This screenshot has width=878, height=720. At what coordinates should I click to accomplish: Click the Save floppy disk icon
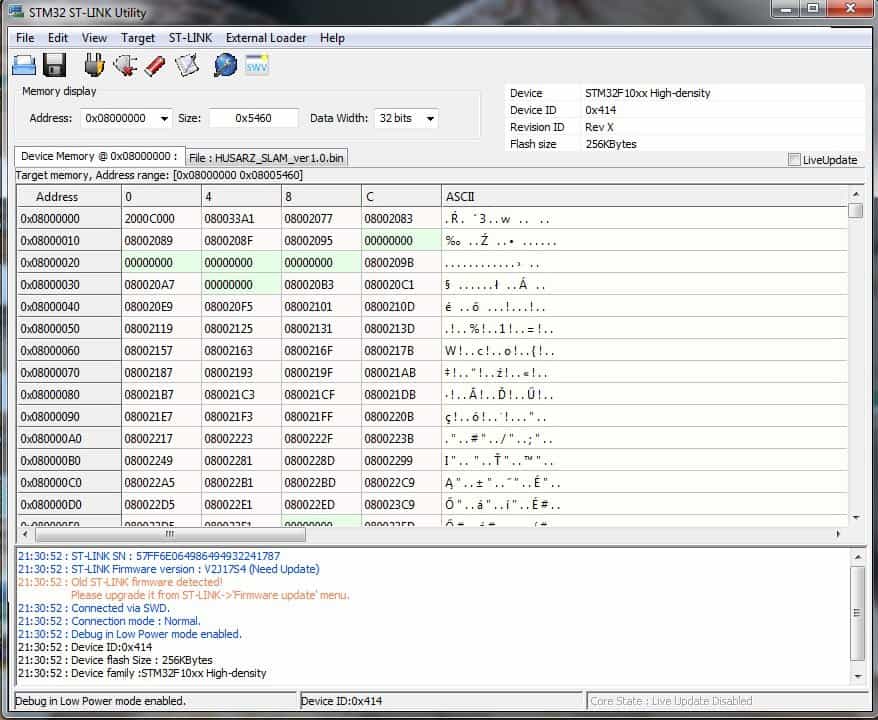[x=54, y=66]
